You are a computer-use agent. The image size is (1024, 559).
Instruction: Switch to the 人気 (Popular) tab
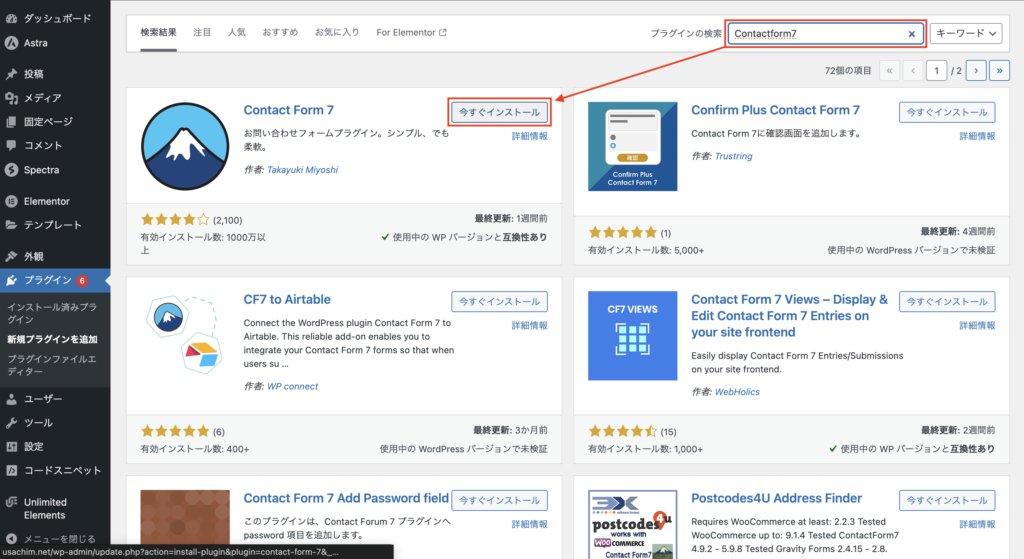[x=236, y=32]
